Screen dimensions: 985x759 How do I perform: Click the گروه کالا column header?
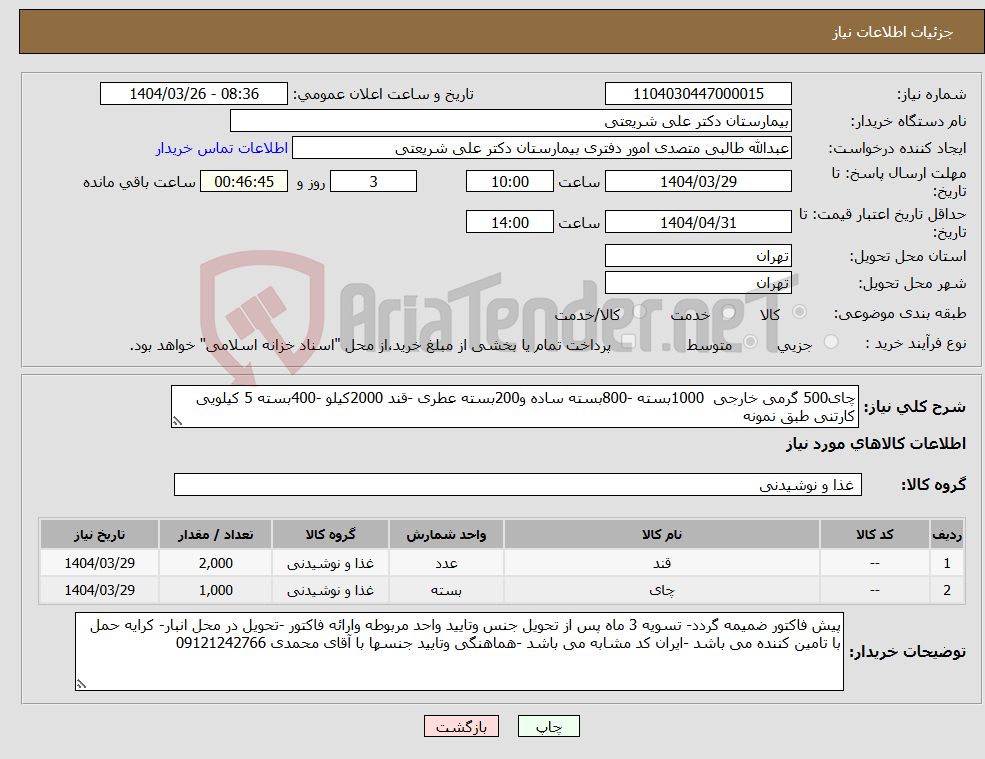pyautogui.click(x=330, y=535)
